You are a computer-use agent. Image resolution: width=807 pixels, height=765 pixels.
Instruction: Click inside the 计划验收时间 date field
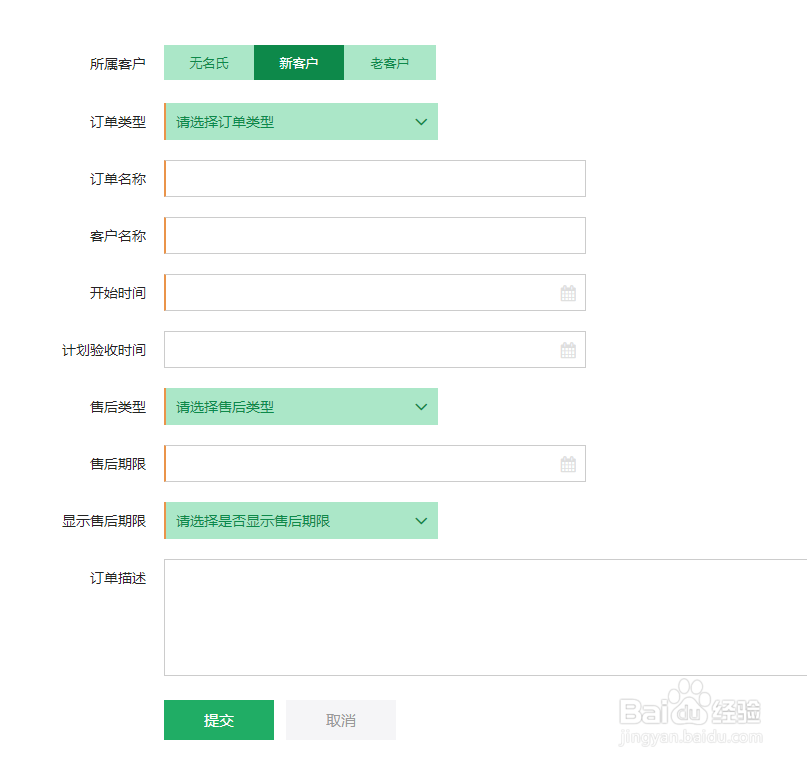click(360, 350)
